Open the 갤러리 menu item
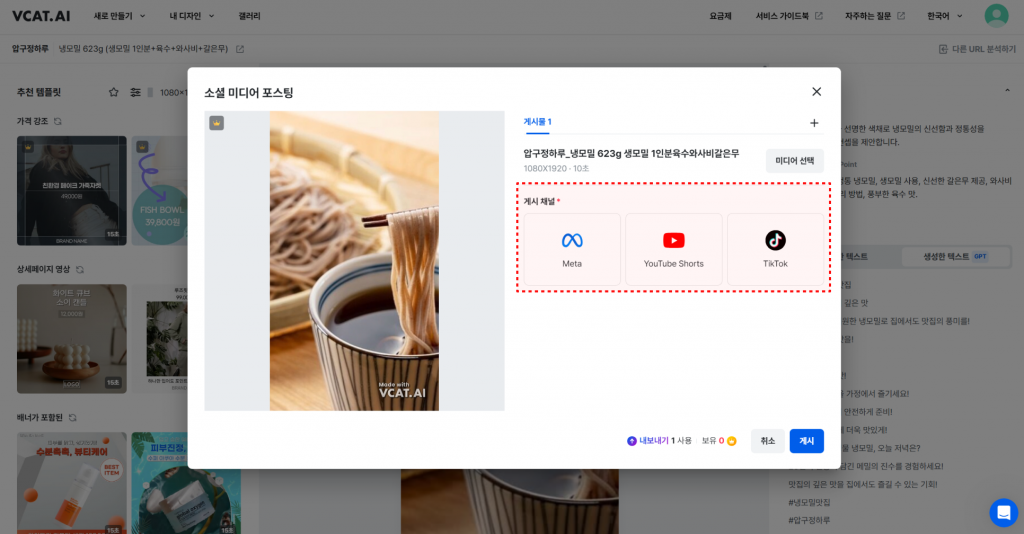The width and height of the screenshot is (1024, 534). (249, 16)
